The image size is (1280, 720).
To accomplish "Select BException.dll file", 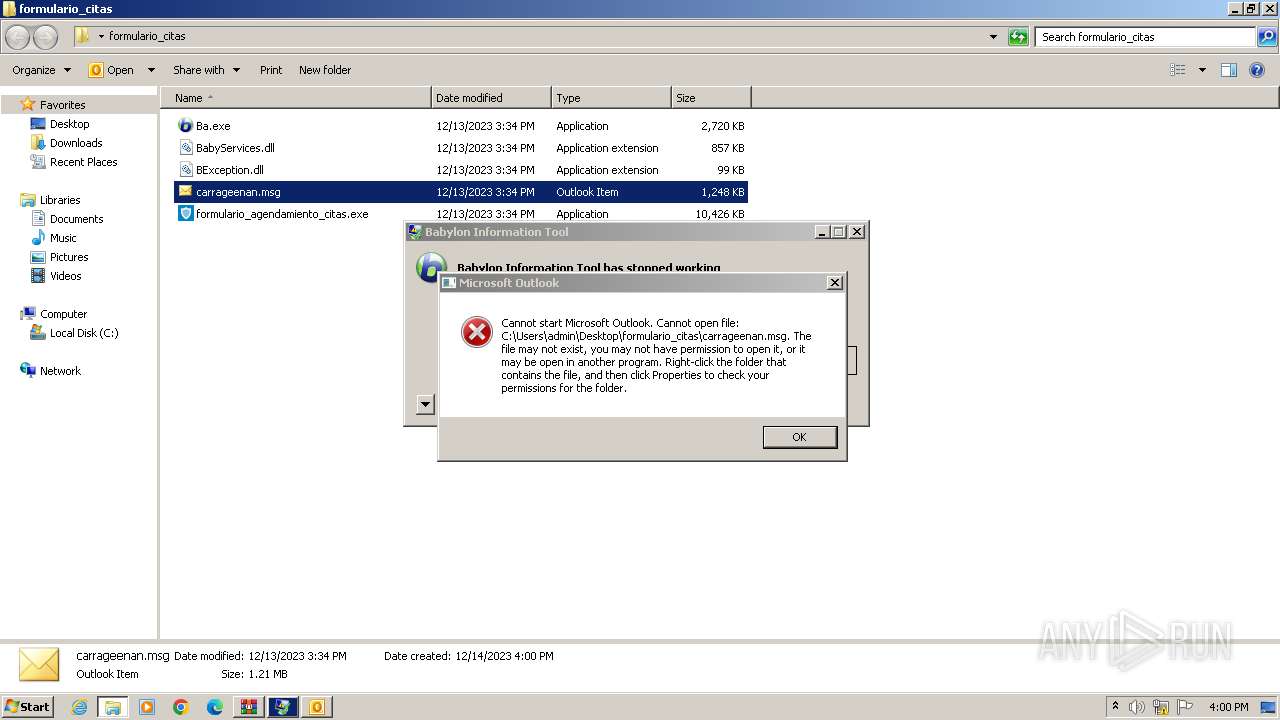I will (461, 170).
